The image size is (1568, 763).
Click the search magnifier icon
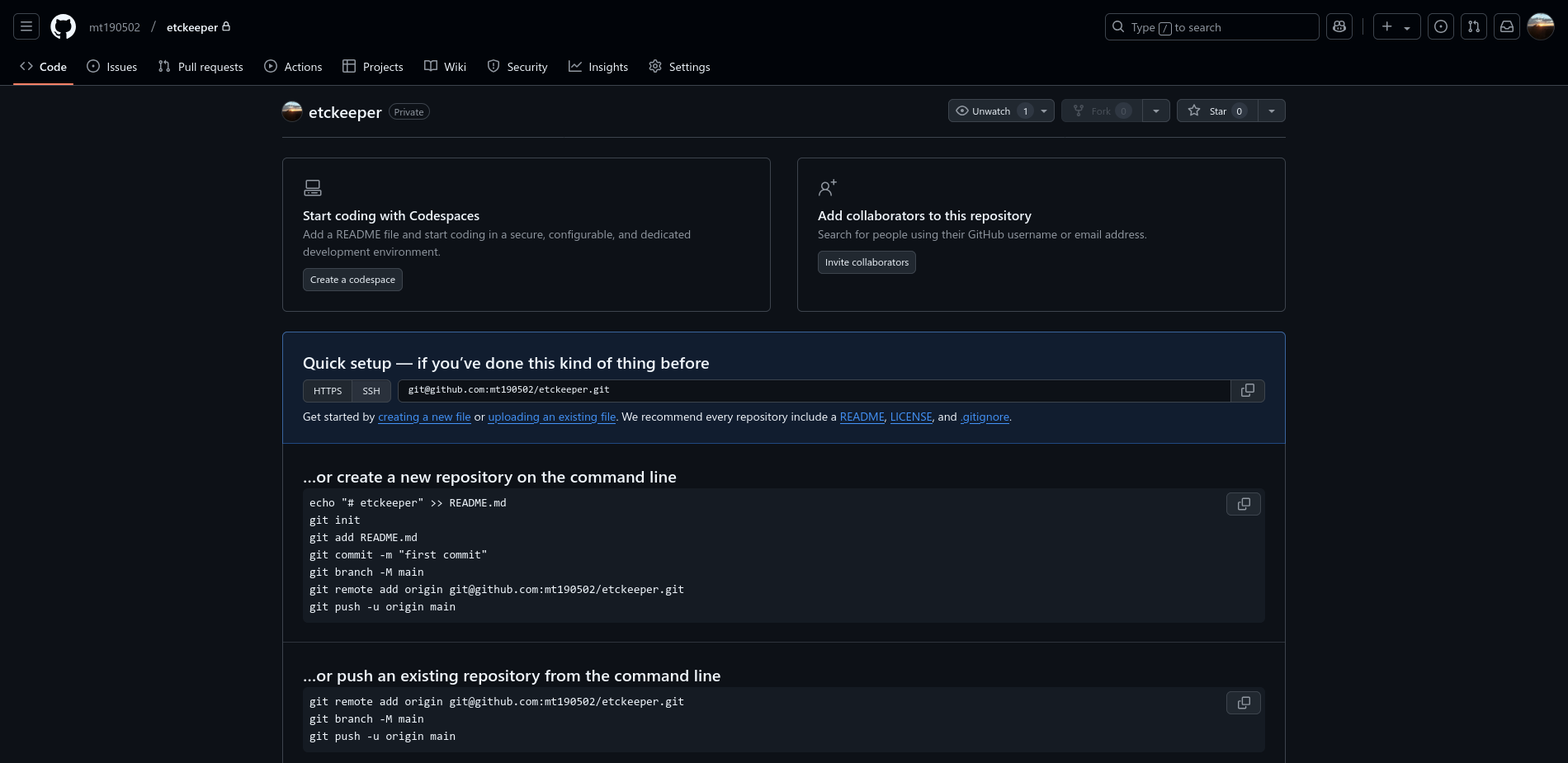(x=1118, y=27)
